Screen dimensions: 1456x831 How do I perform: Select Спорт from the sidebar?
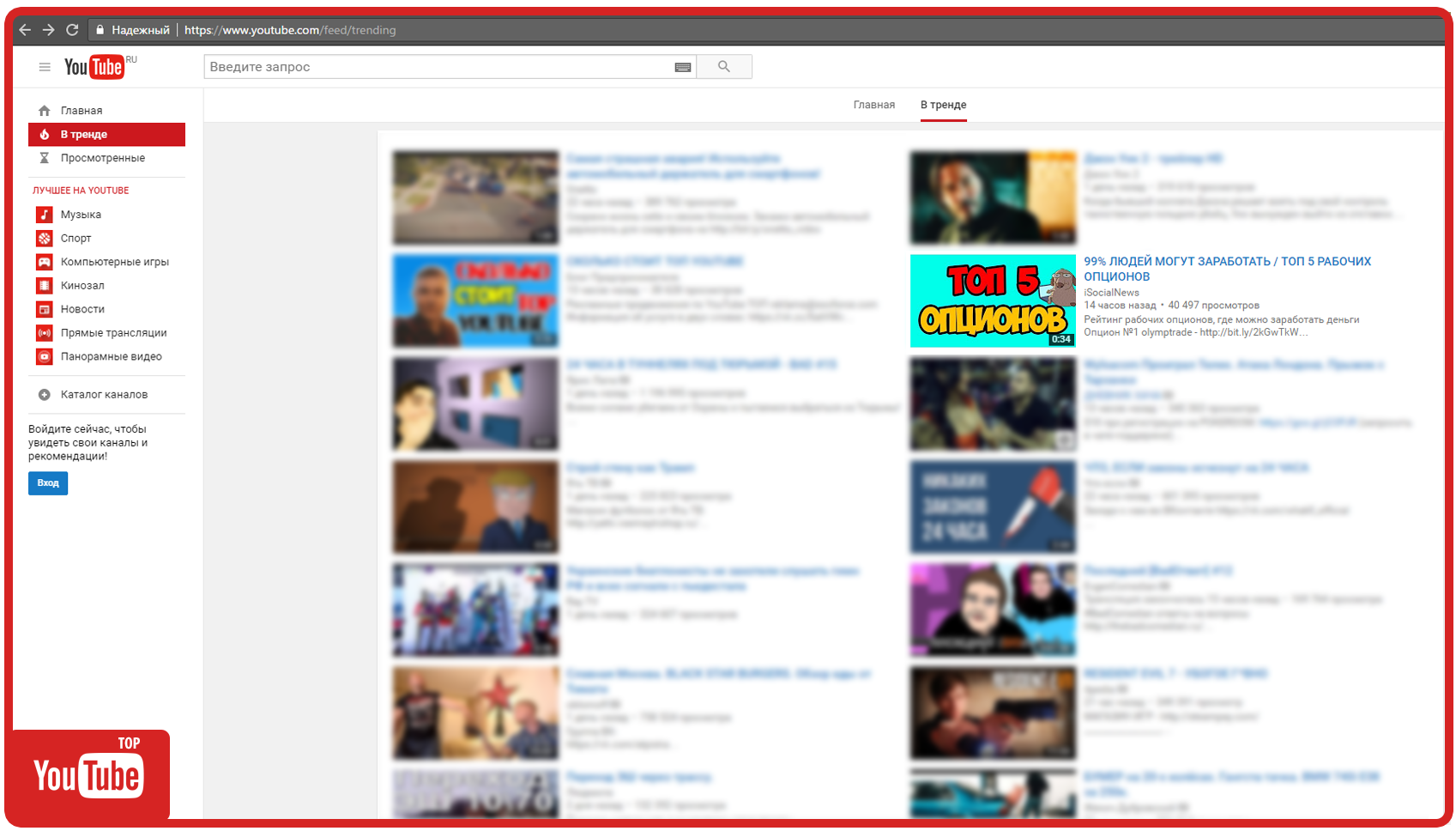click(76, 238)
